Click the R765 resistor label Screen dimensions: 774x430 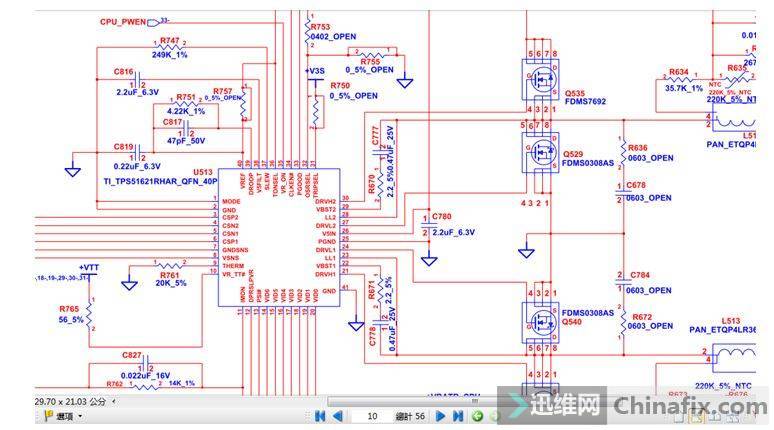pos(69,309)
